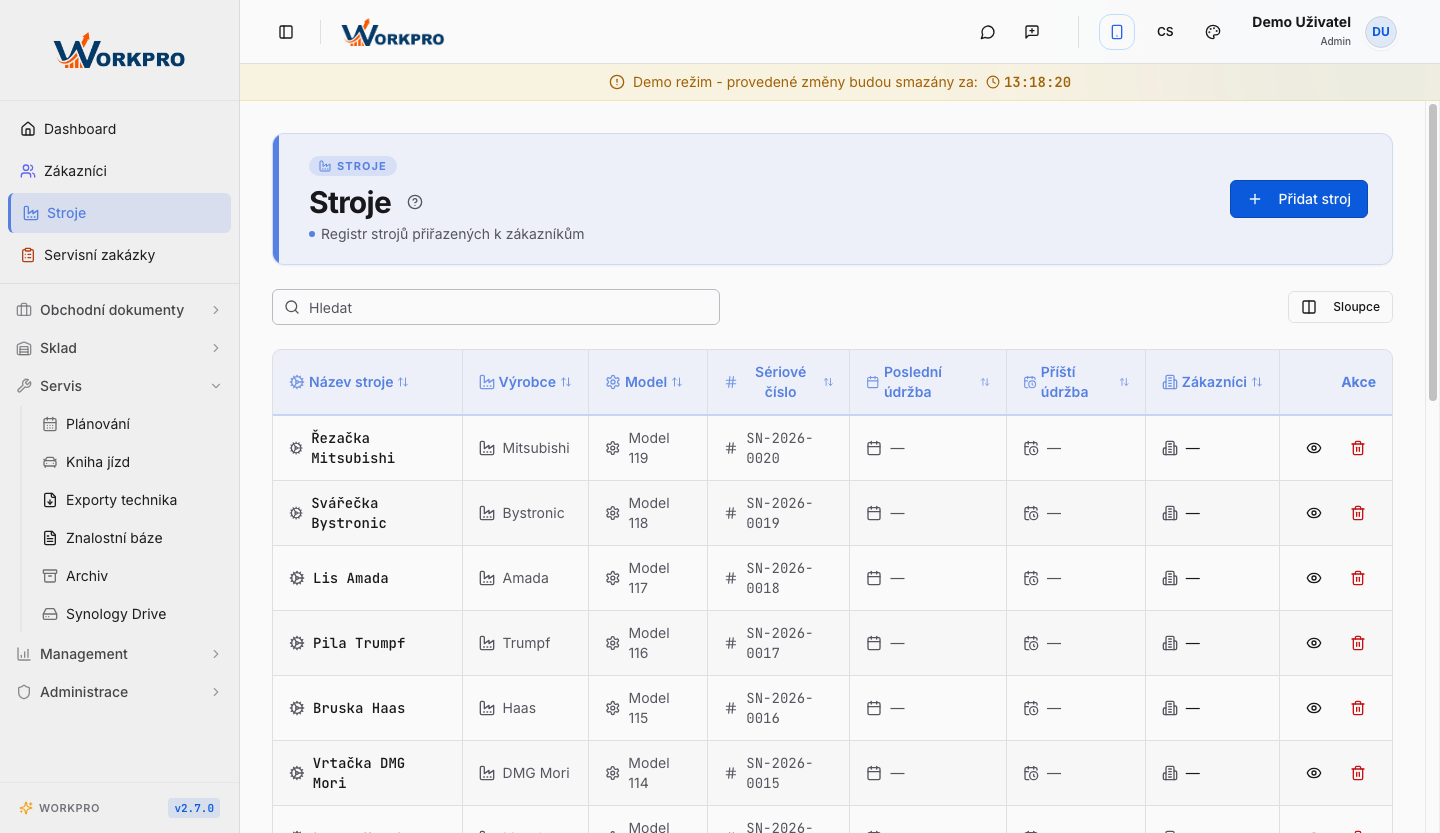Screen dimensions: 1440x833
Task: Open Znalostní báze under Servis
Action: coord(132,538)
